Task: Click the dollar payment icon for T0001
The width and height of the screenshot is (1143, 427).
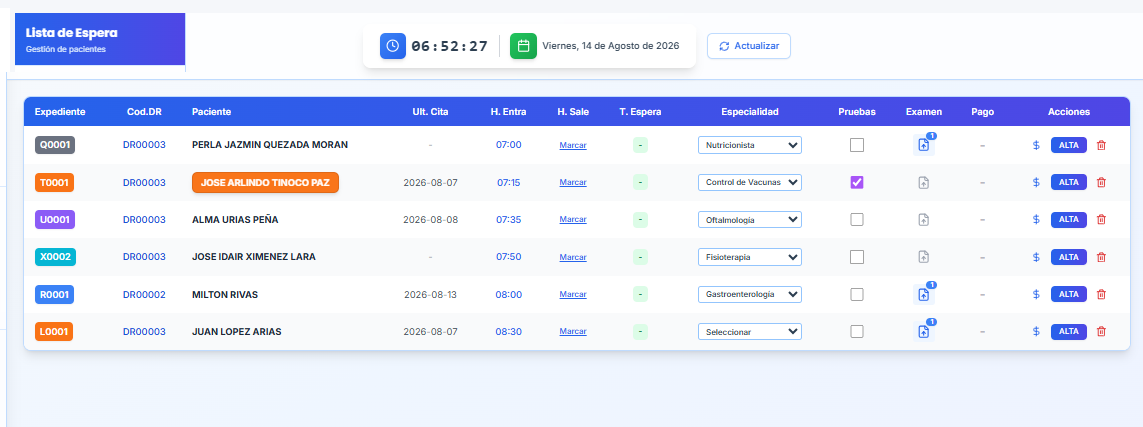Action: point(1036,182)
